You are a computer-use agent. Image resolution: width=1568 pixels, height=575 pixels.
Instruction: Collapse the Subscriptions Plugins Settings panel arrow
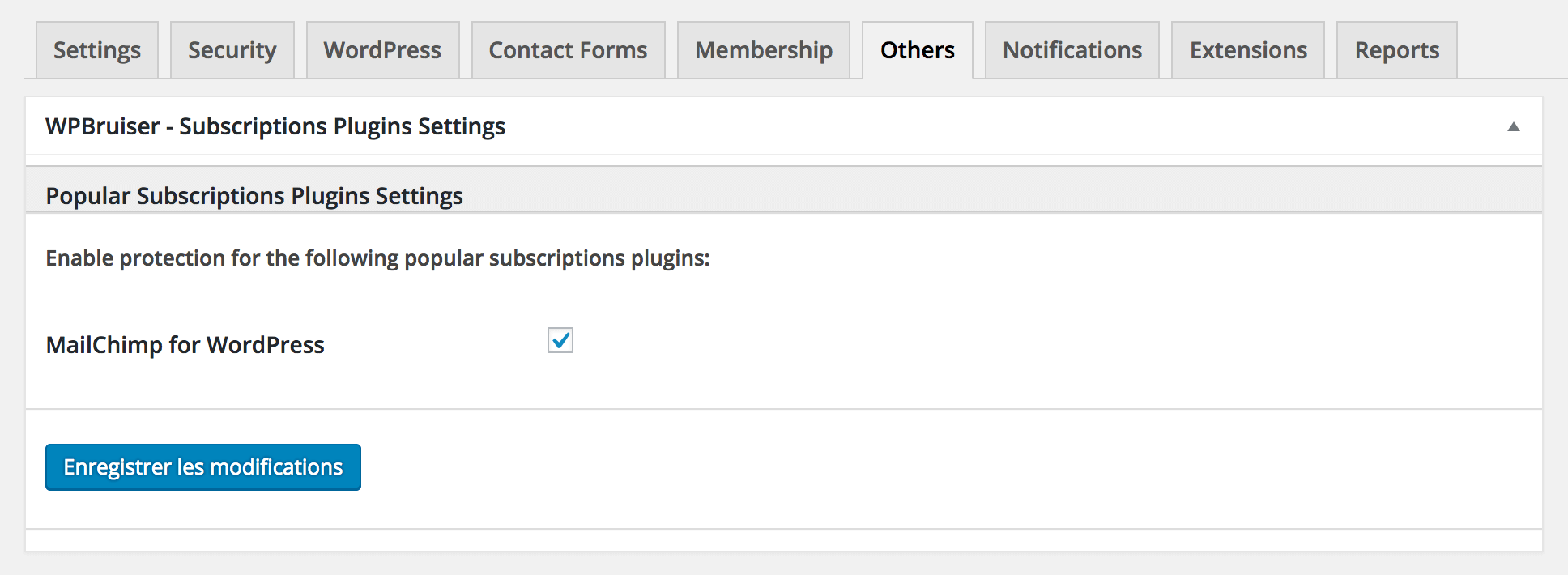click(x=1513, y=126)
